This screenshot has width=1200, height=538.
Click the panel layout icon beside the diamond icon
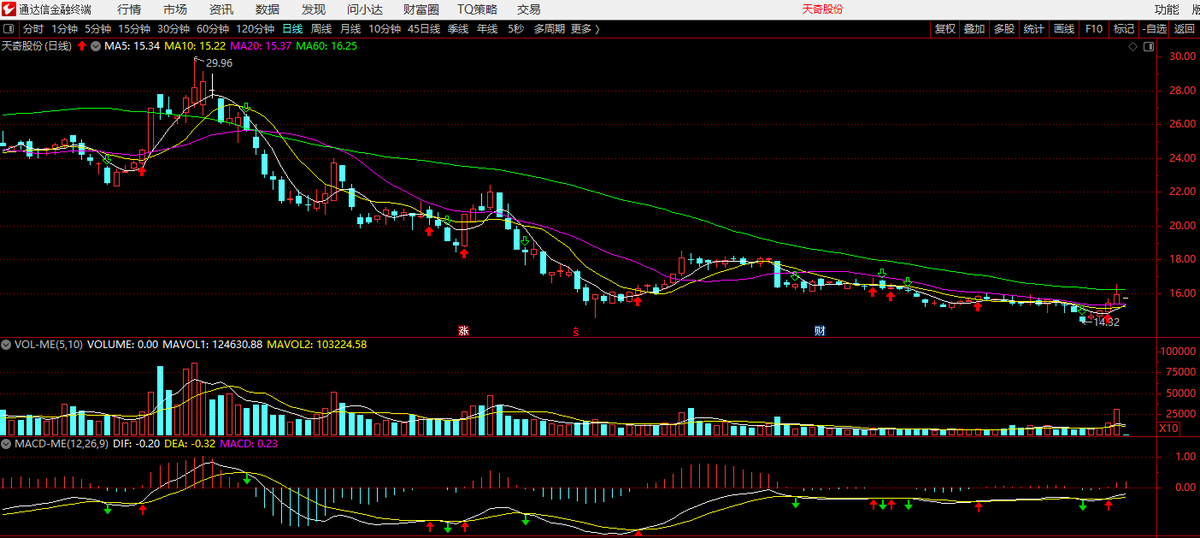(x=1149, y=46)
